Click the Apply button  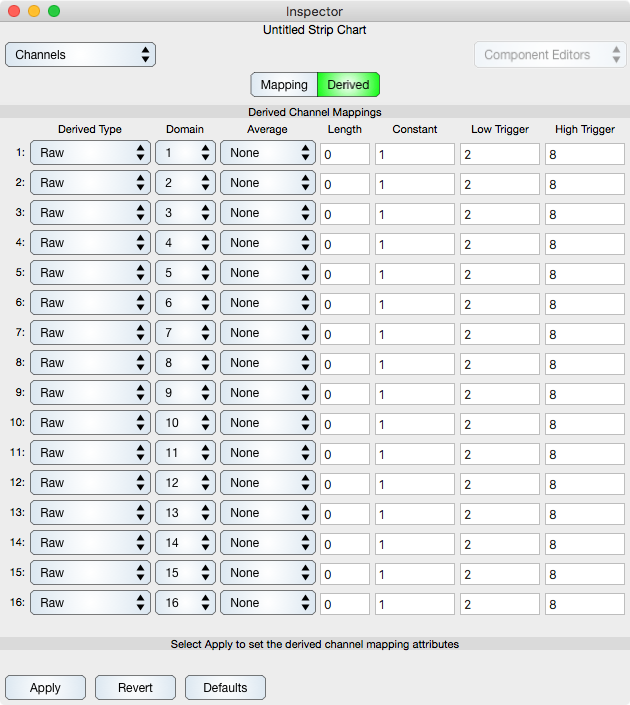coord(45,687)
